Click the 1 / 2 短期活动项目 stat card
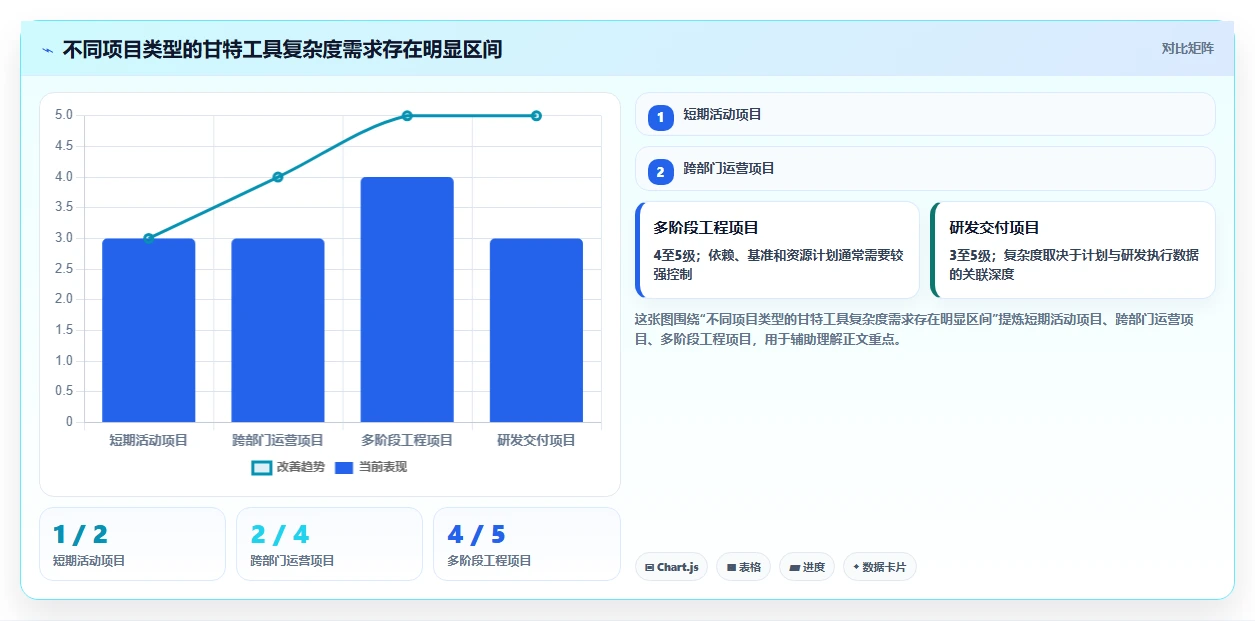1255x621 pixels. 132,544
